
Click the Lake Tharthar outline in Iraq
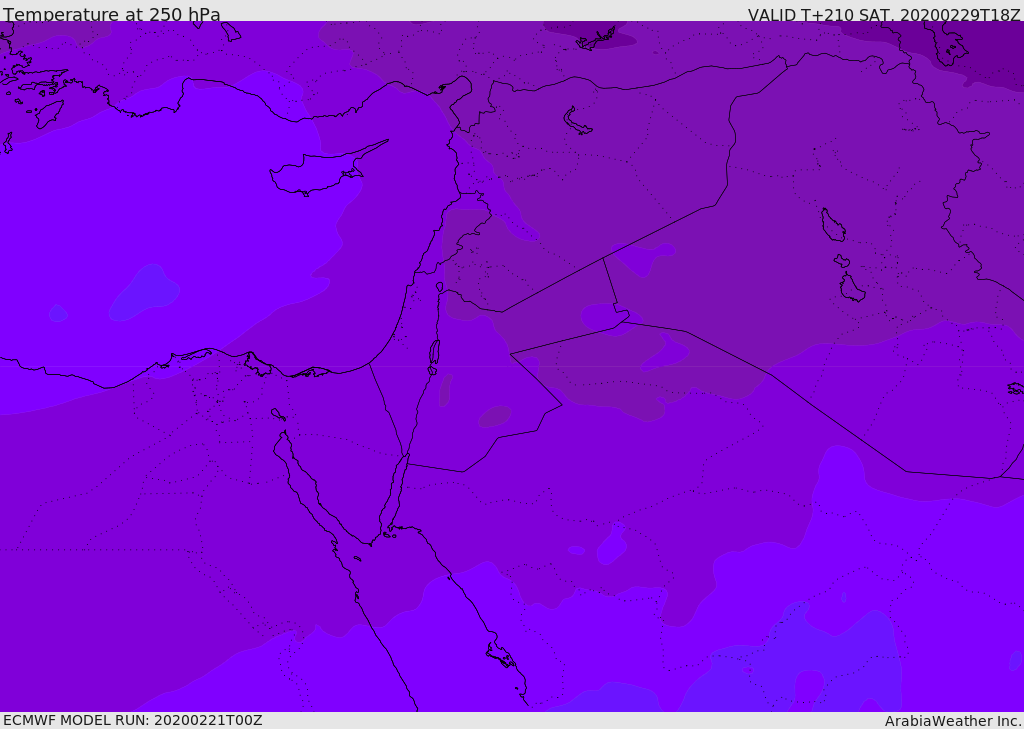(x=833, y=225)
